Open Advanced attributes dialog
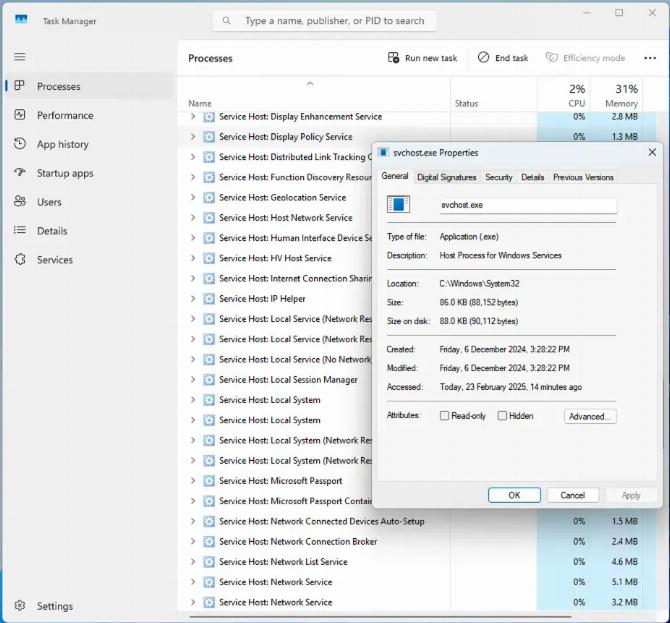Image resolution: width=670 pixels, height=623 pixels. click(x=590, y=416)
